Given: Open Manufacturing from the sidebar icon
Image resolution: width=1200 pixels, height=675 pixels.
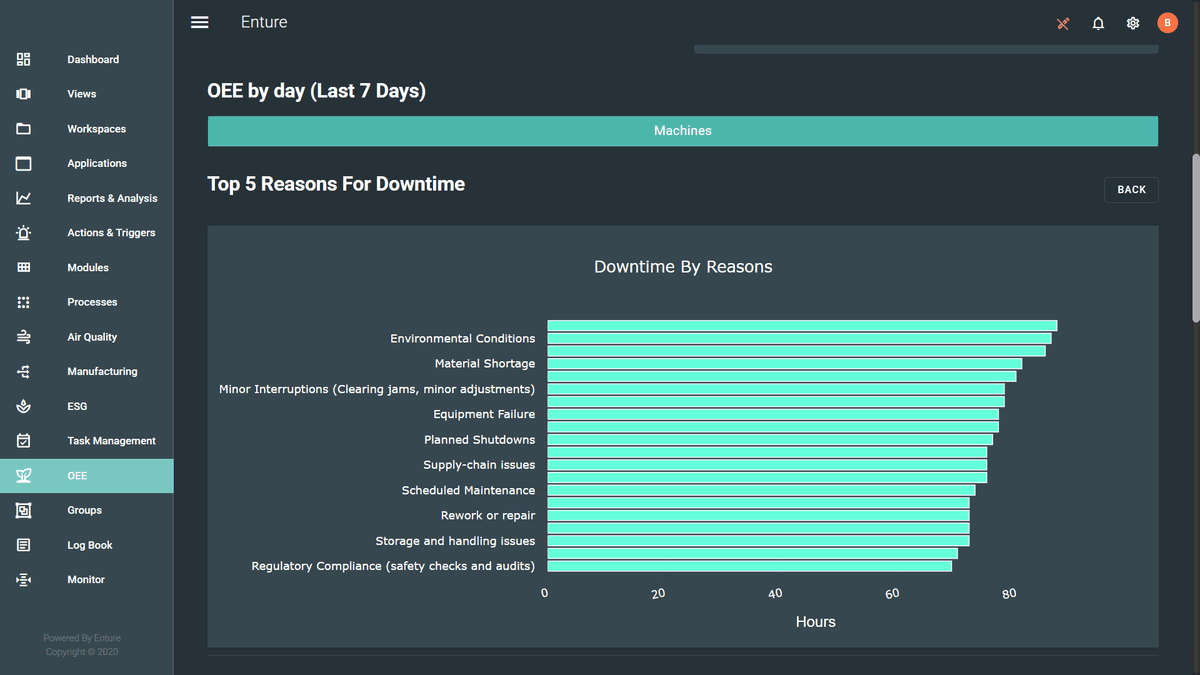Looking at the screenshot, I should coord(23,371).
